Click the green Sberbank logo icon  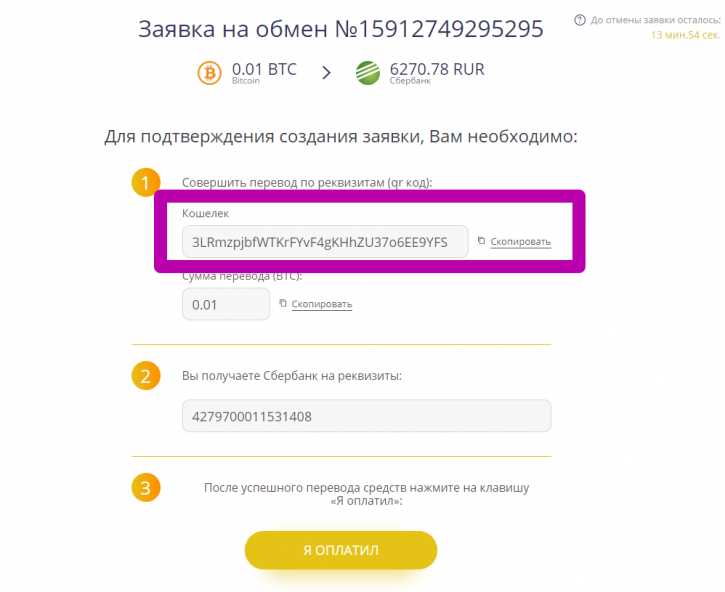pos(368,73)
